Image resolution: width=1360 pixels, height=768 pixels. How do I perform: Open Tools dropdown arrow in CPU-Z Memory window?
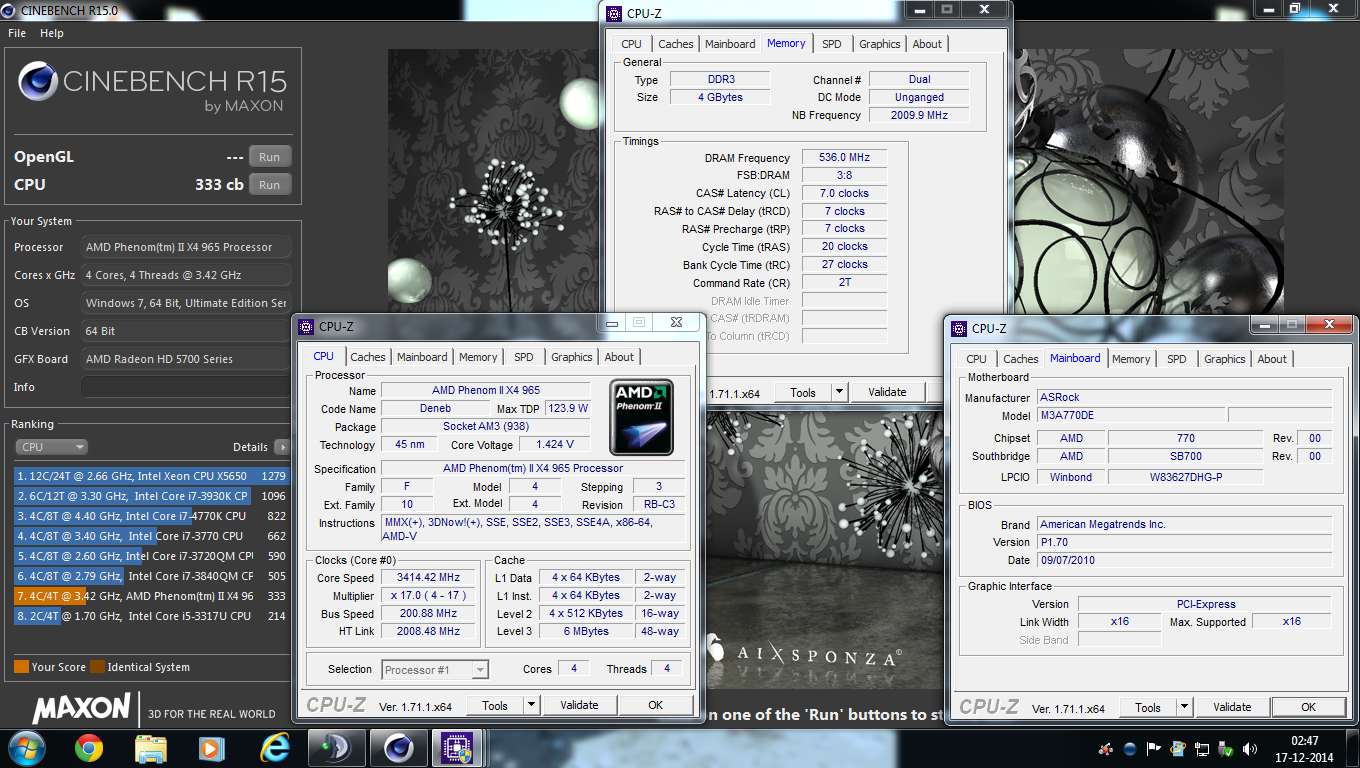pyautogui.click(x=839, y=392)
